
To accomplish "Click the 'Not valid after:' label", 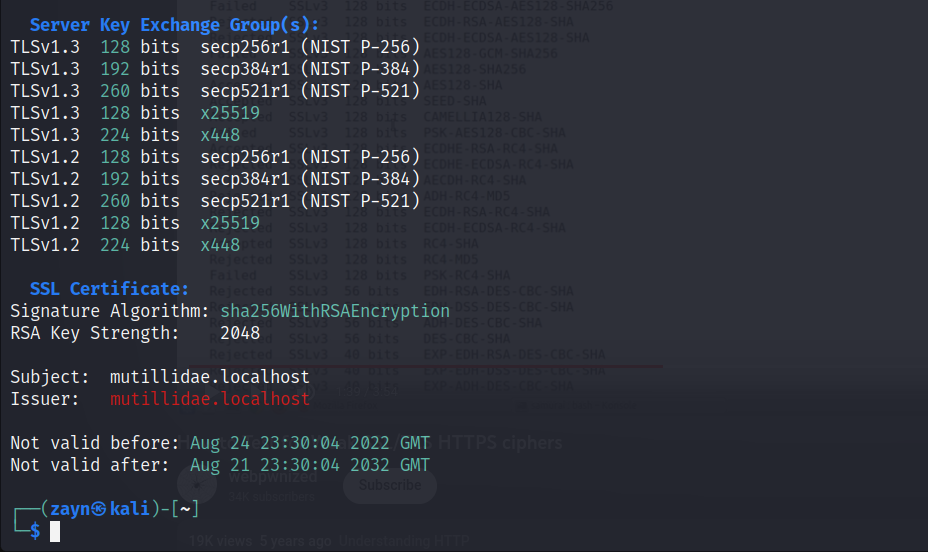I will tap(89, 465).
